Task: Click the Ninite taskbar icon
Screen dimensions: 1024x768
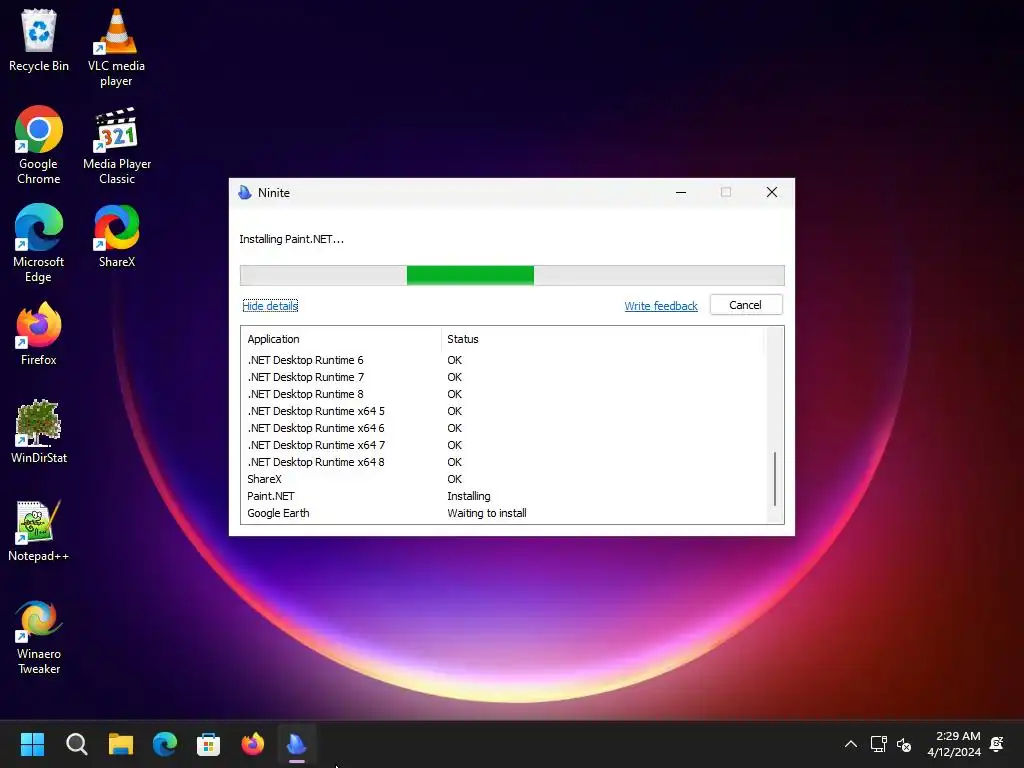Action: pos(296,744)
